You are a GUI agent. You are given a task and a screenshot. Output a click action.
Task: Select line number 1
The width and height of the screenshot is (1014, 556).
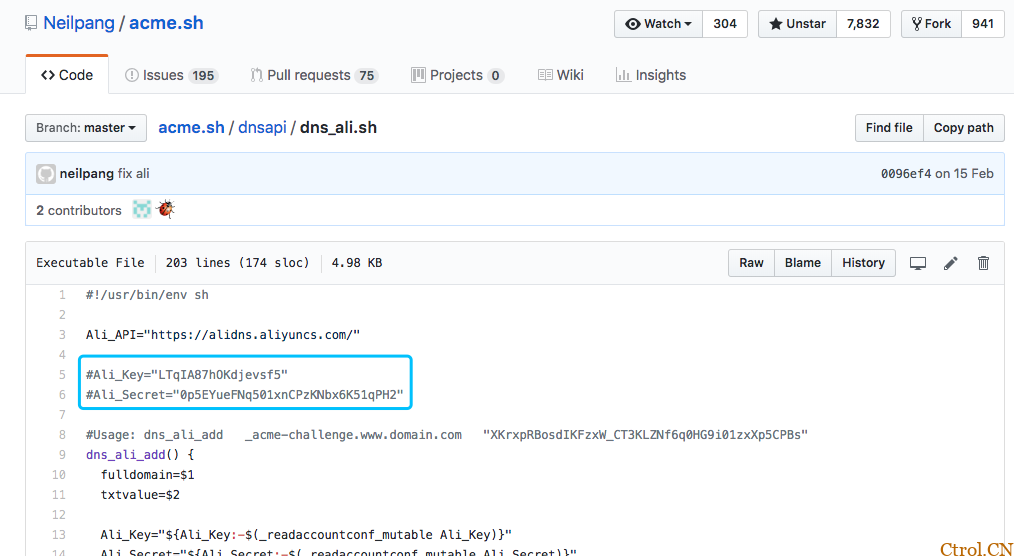click(62, 295)
